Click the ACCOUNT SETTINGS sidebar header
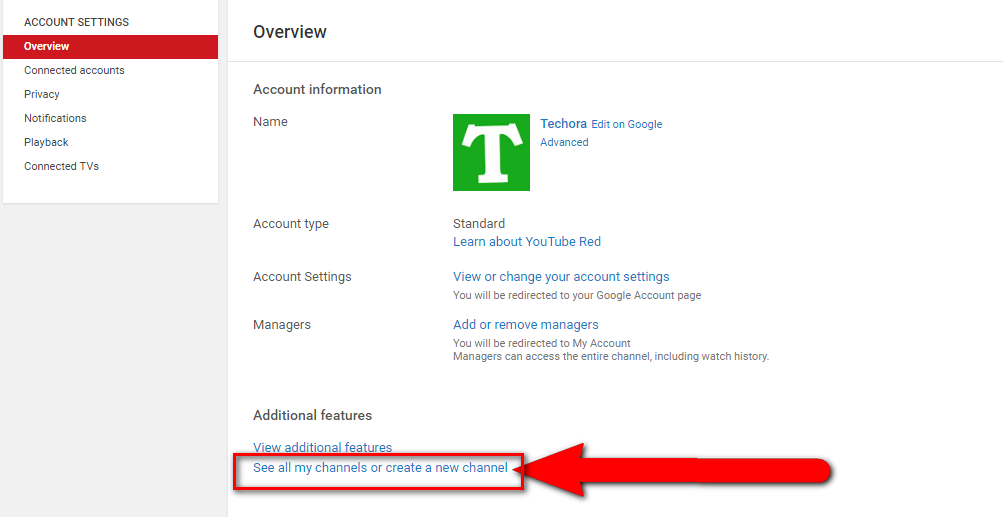This screenshot has width=1003, height=517. (77, 22)
